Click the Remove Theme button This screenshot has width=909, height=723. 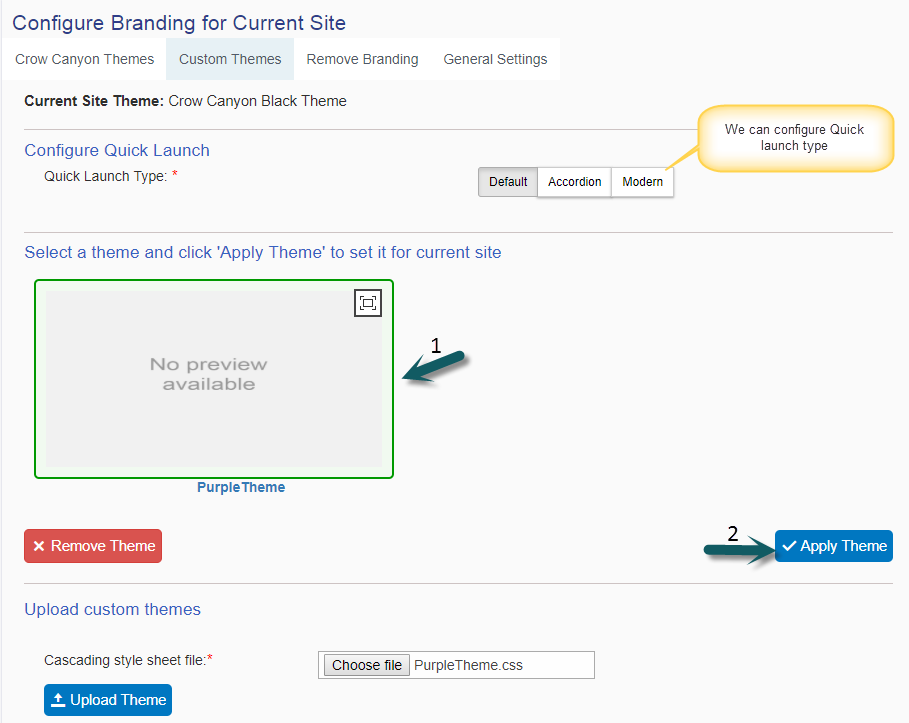pos(93,546)
